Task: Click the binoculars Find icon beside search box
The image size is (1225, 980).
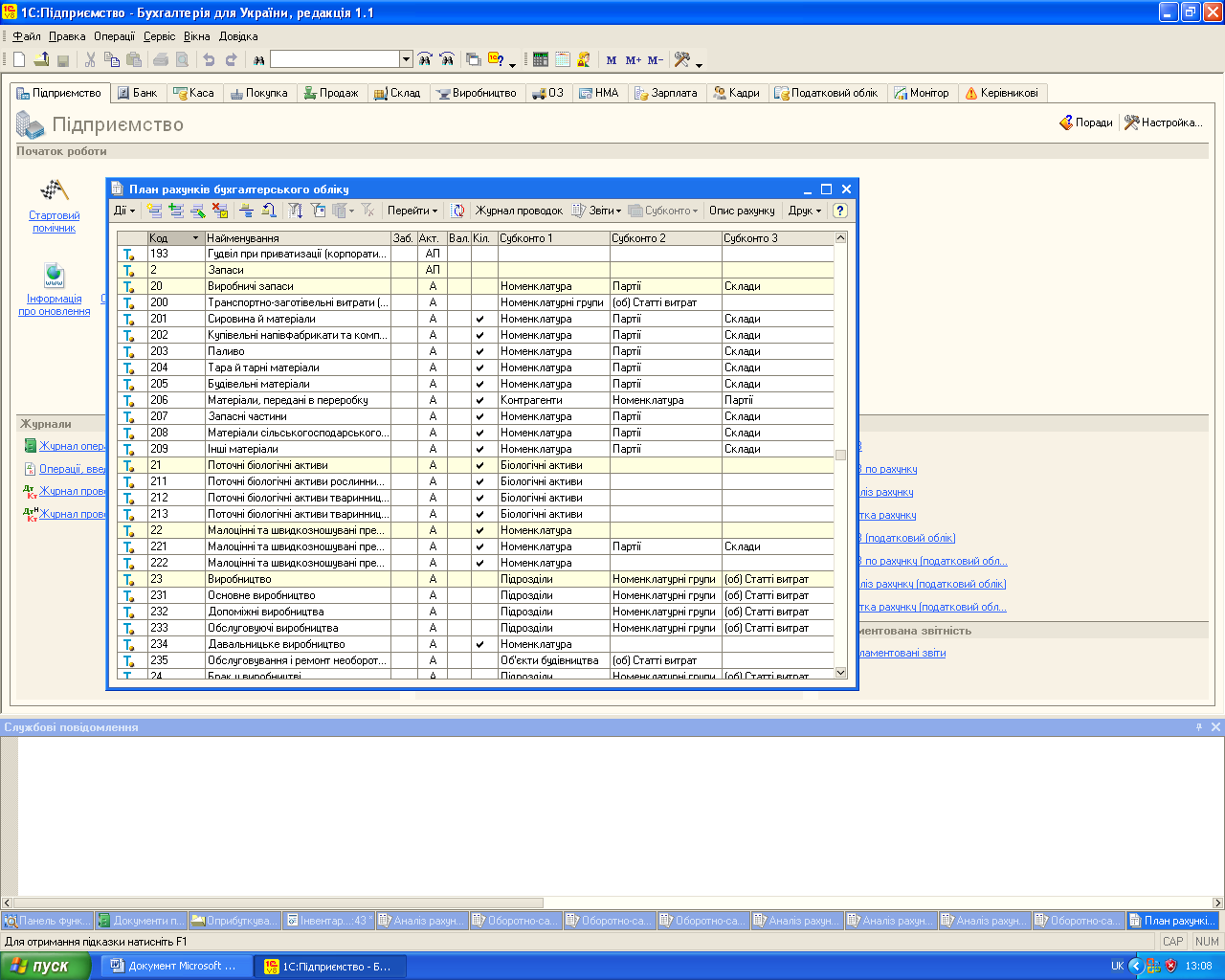Action: click(258, 59)
